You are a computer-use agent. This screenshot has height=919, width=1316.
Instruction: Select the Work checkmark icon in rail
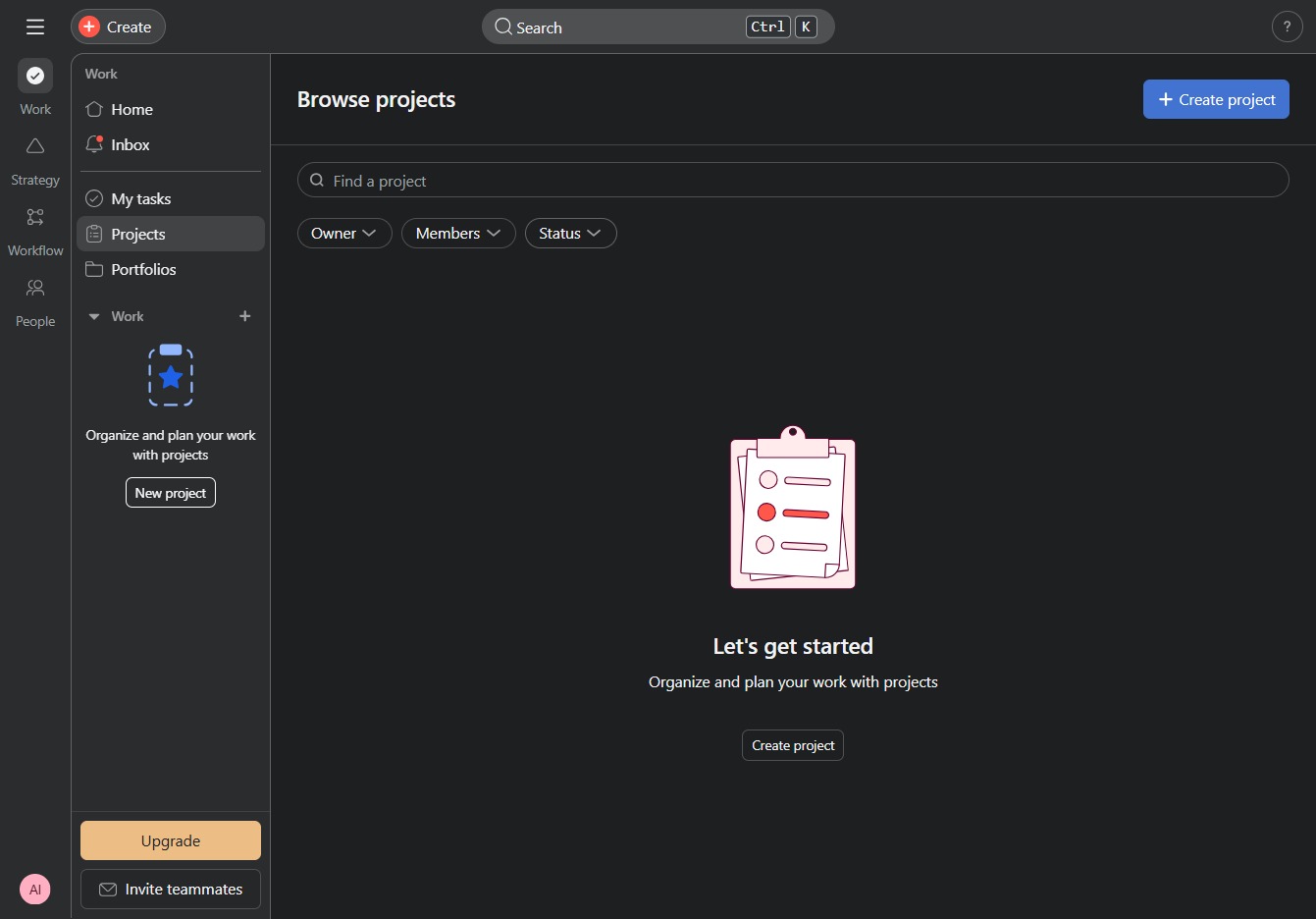point(35,76)
